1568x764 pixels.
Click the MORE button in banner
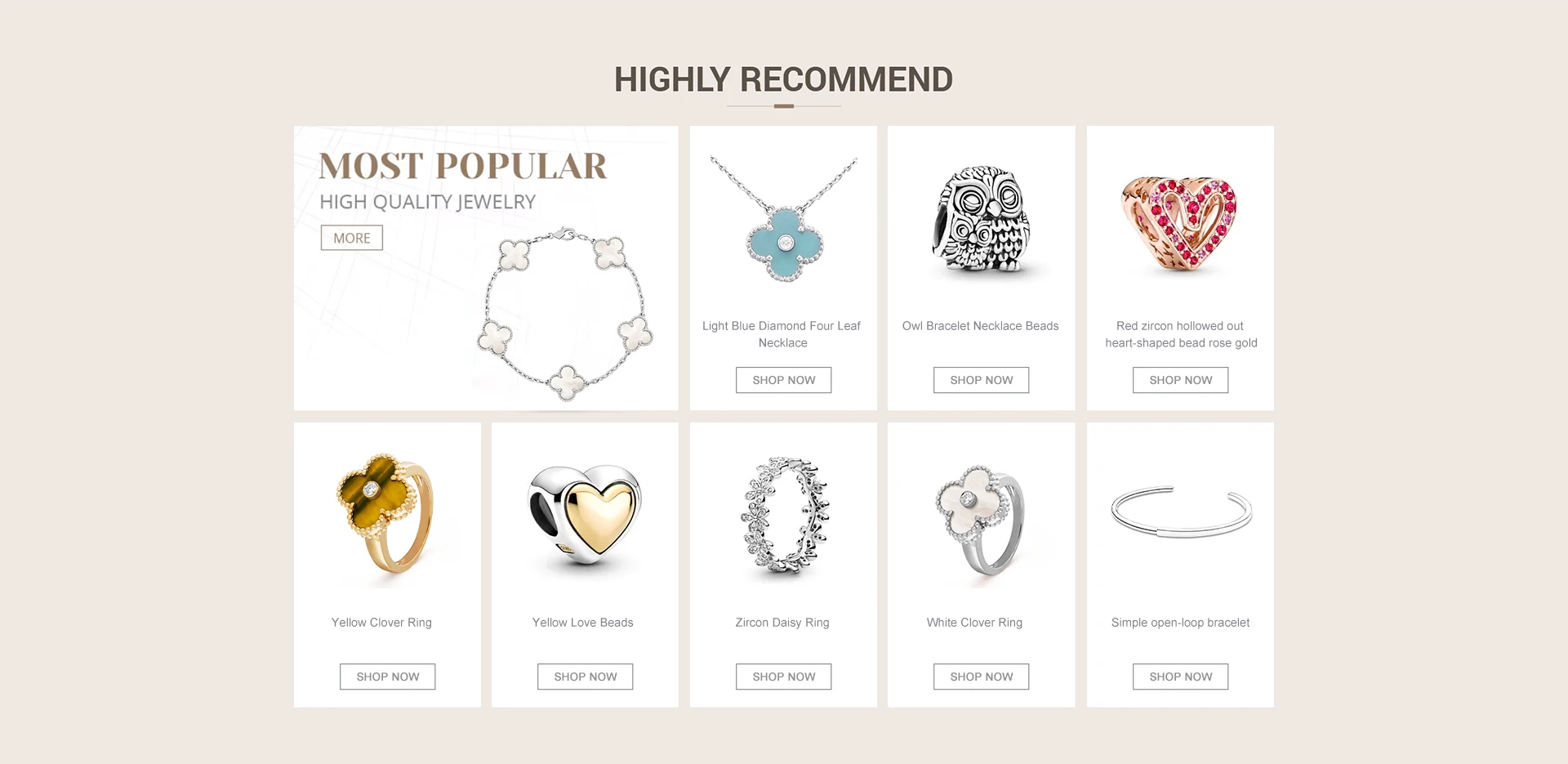pos(351,238)
